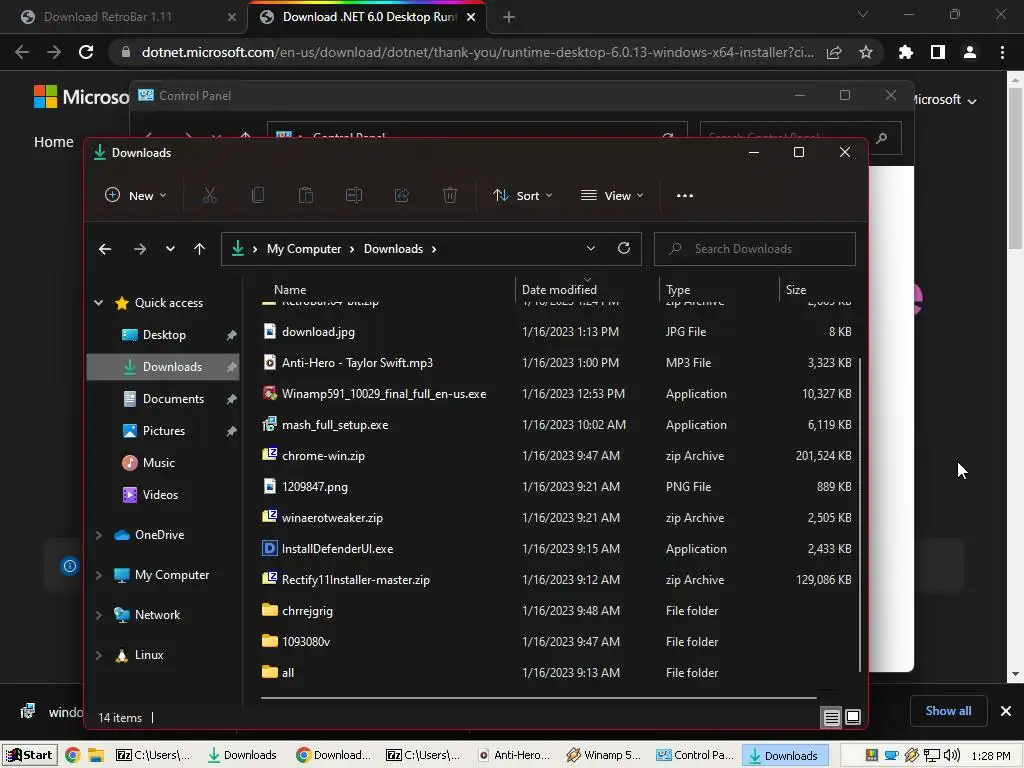1024x768 pixels.
Task: Click in Search Downloads field
Action: click(755, 249)
